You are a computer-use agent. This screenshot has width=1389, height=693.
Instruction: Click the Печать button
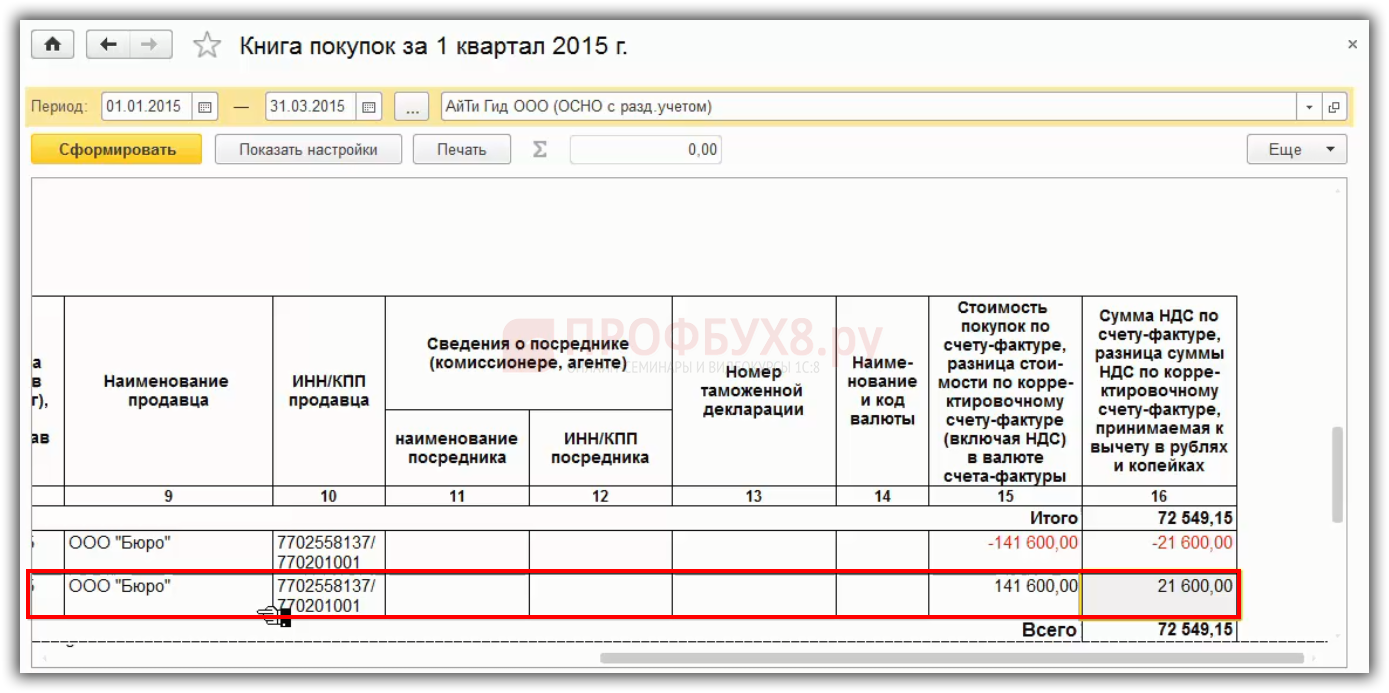click(461, 150)
